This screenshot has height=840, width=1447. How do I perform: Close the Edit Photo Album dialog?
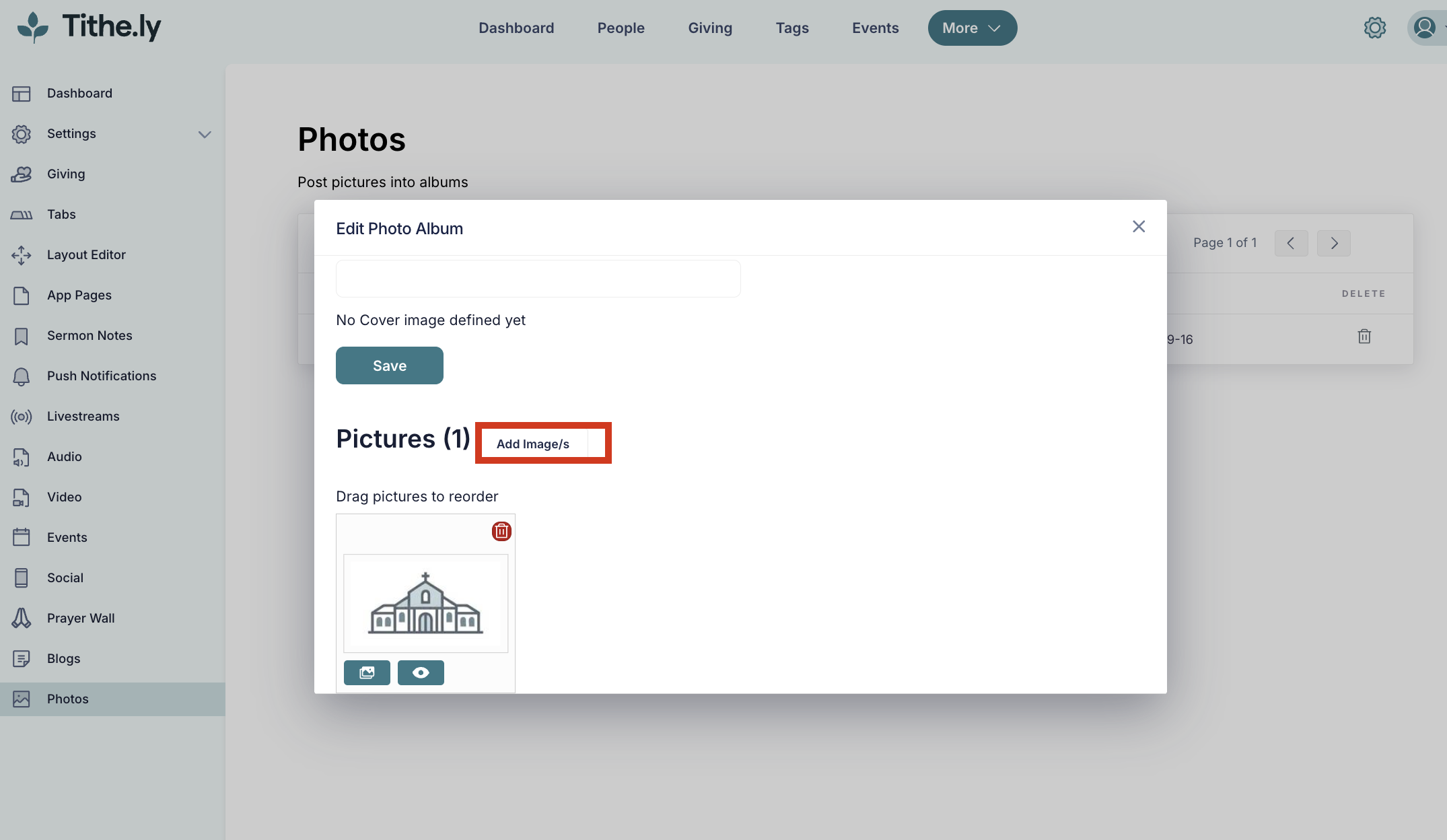point(1139,227)
